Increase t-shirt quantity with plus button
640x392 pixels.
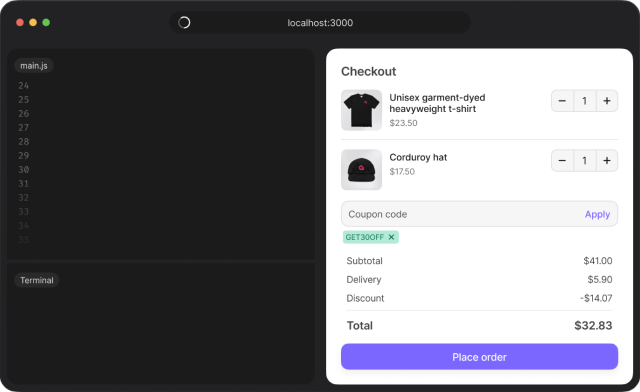tap(607, 101)
